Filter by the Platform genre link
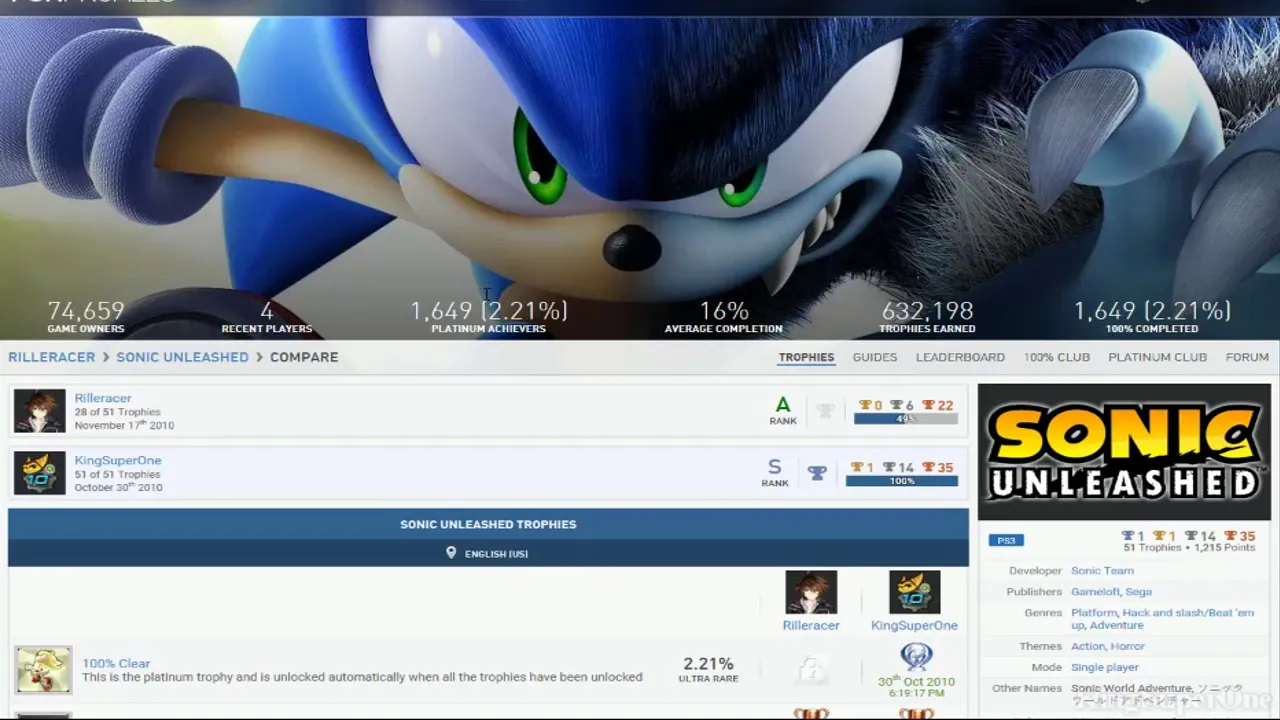Viewport: 1280px width, 720px height. (1094, 613)
